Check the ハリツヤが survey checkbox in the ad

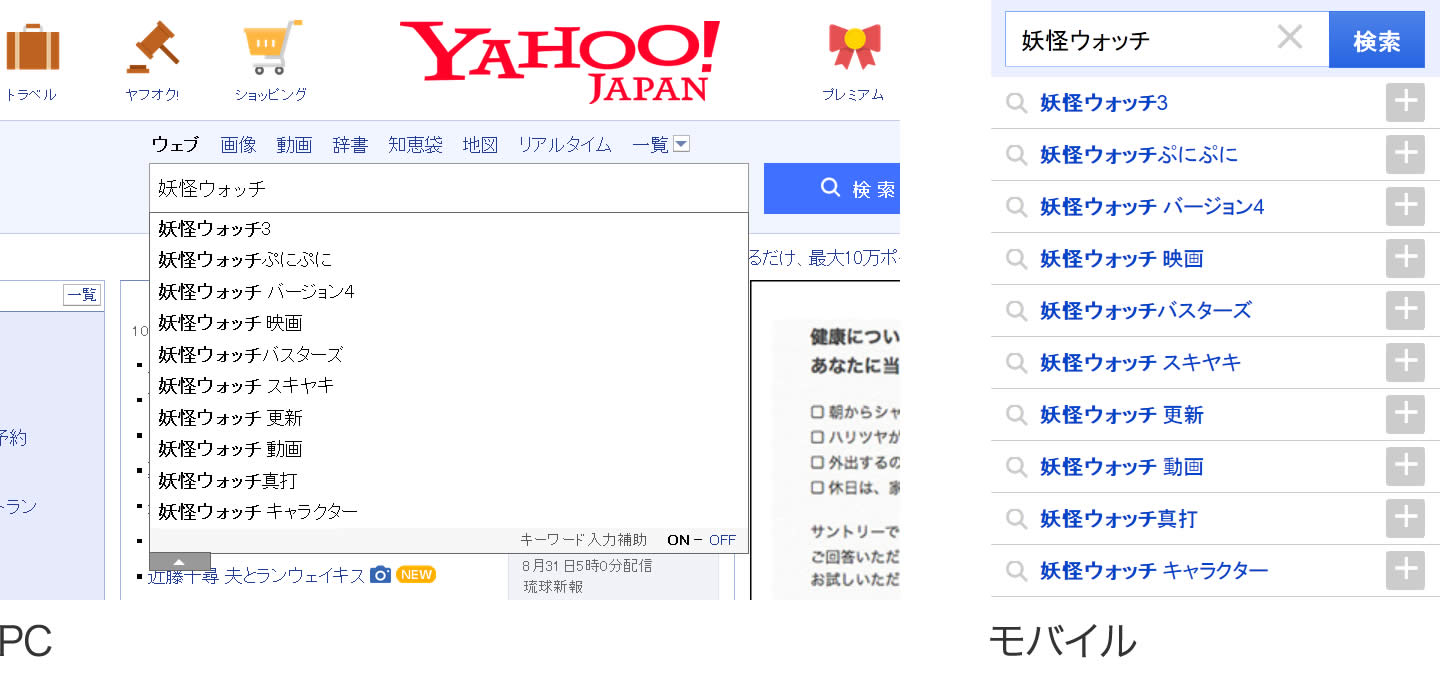[x=816, y=437]
